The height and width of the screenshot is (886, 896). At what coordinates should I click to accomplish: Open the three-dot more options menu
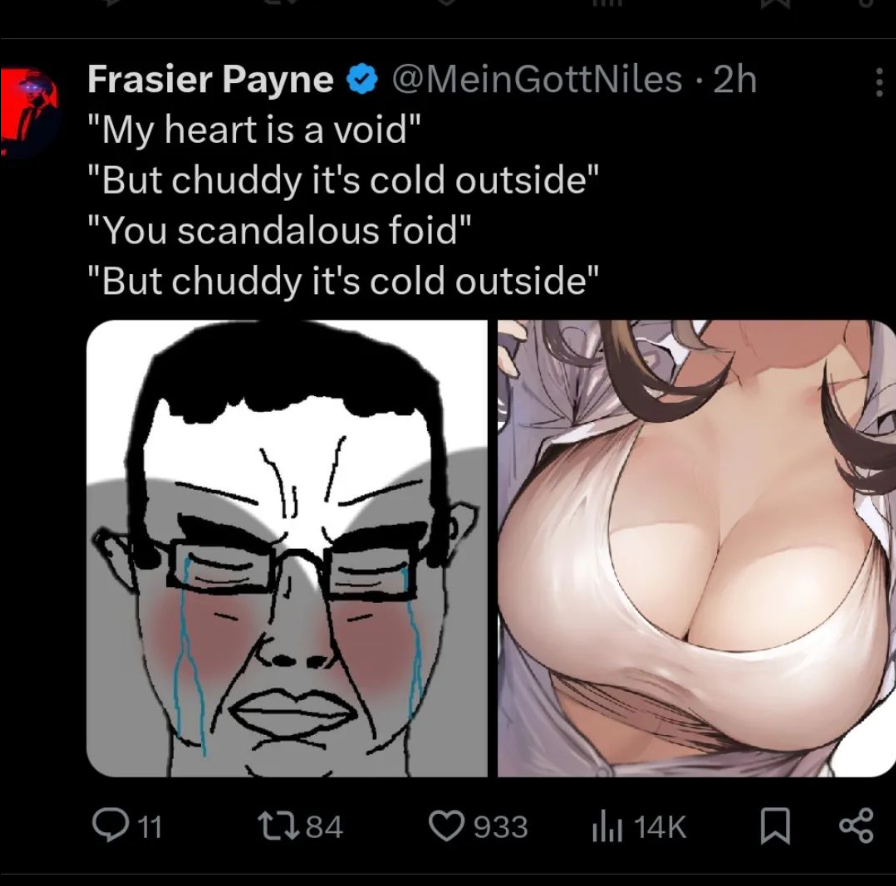(879, 81)
